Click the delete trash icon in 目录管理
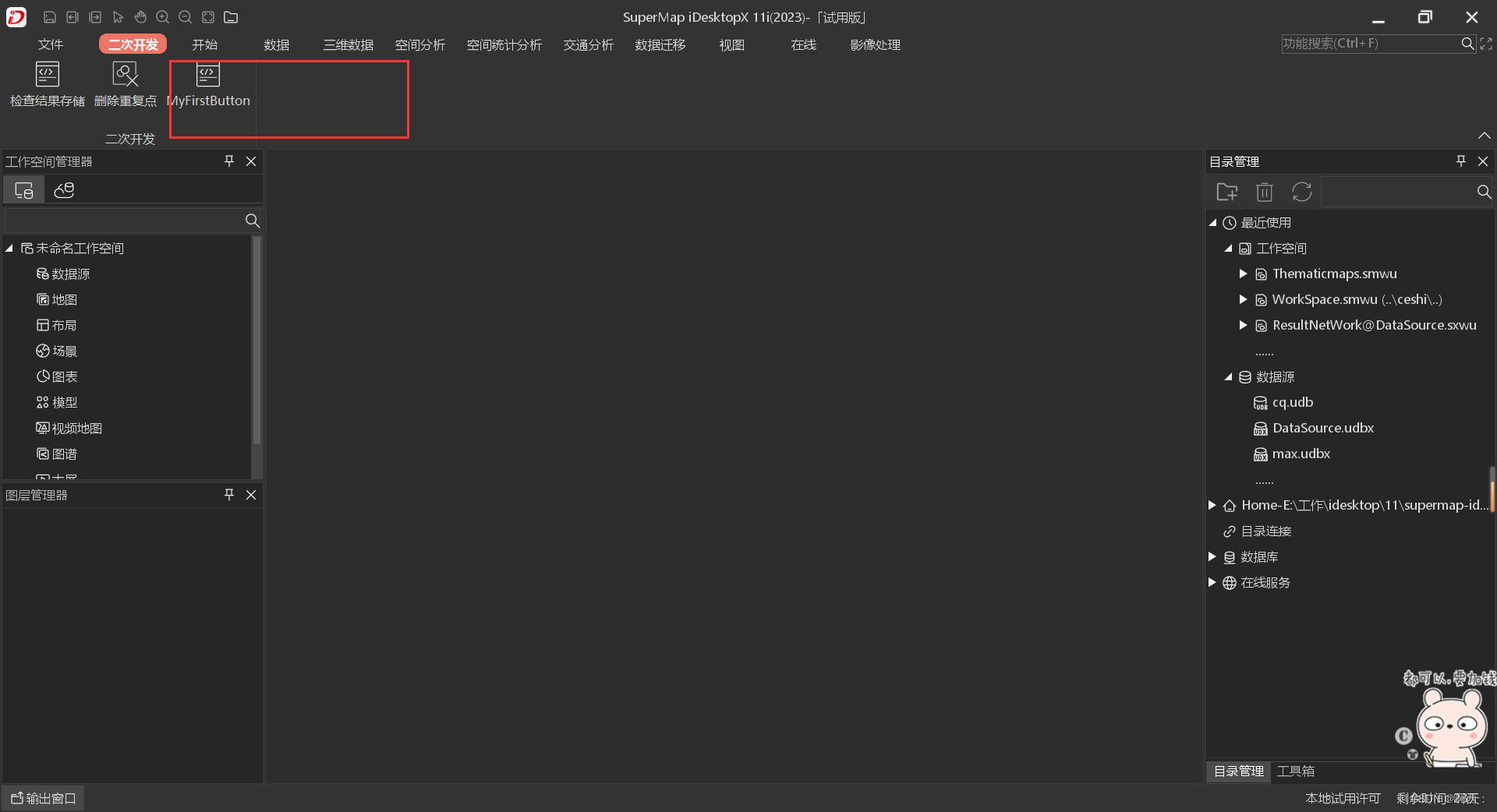Screen dimensions: 1497x812 click(1265, 192)
